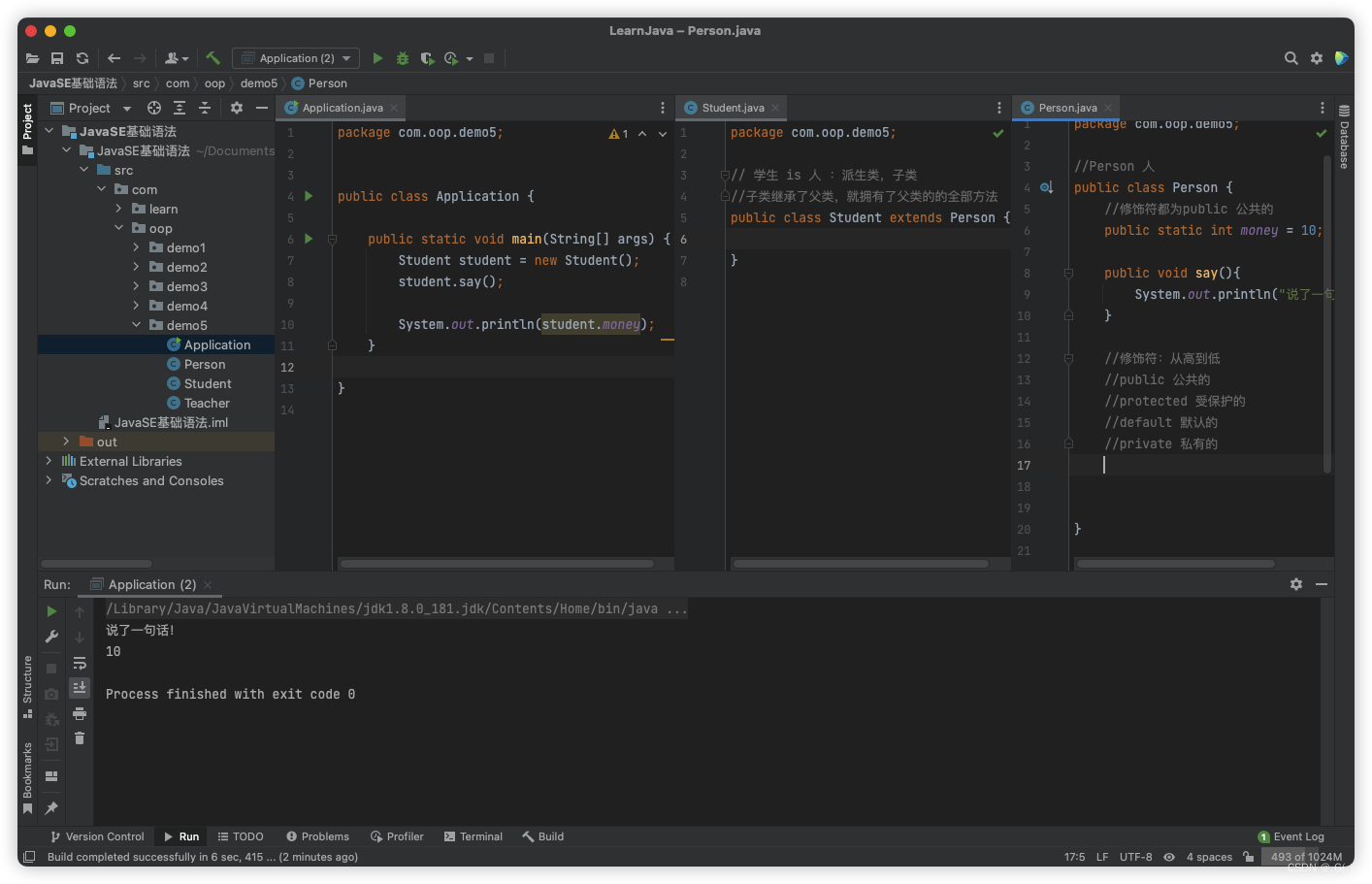Open the Problems tool window tab
Screen dimensions: 1372x884
[x=318, y=836]
